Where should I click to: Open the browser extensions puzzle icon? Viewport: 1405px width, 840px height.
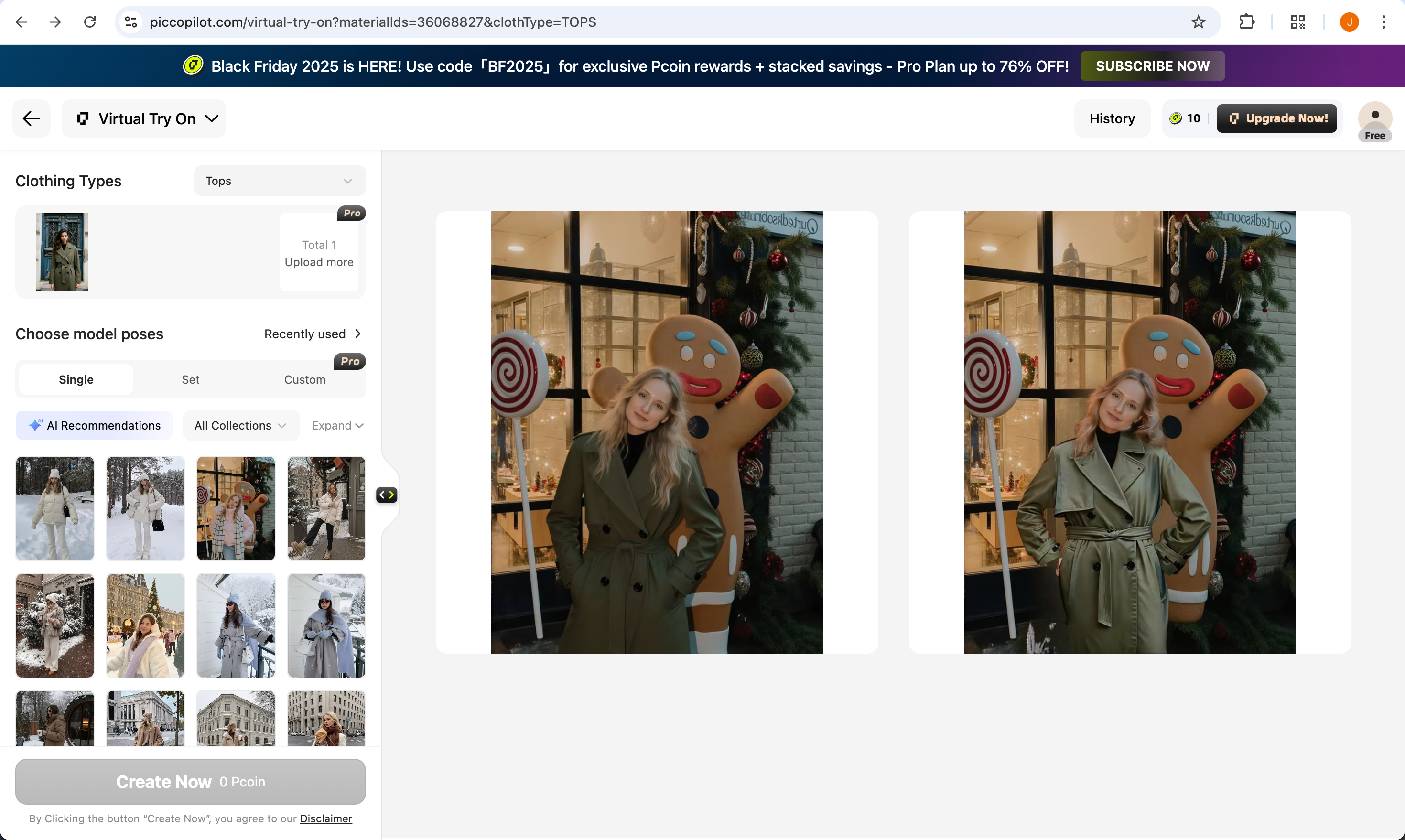click(1246, 22)
